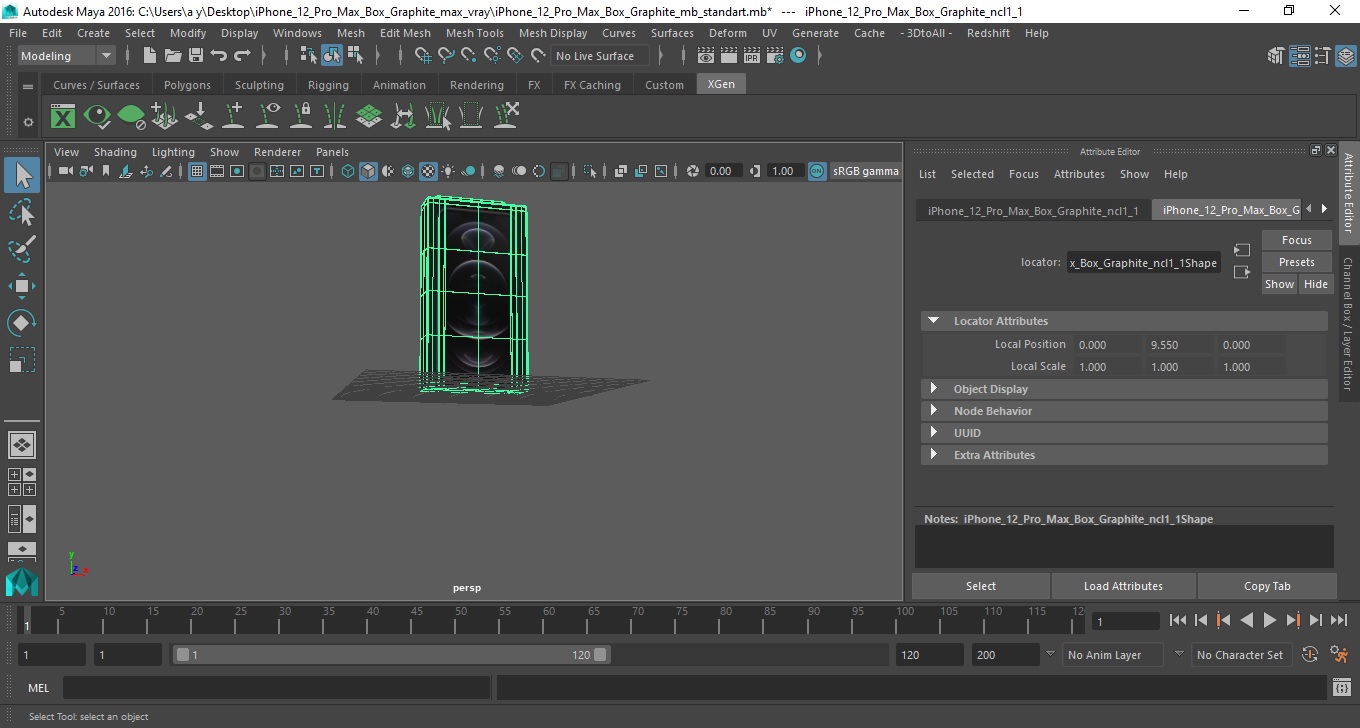Image resolution: width=1360 pixels, height=728 pixels.
Task: Click the range slider end handle at 120
Action: coord(600,655)
